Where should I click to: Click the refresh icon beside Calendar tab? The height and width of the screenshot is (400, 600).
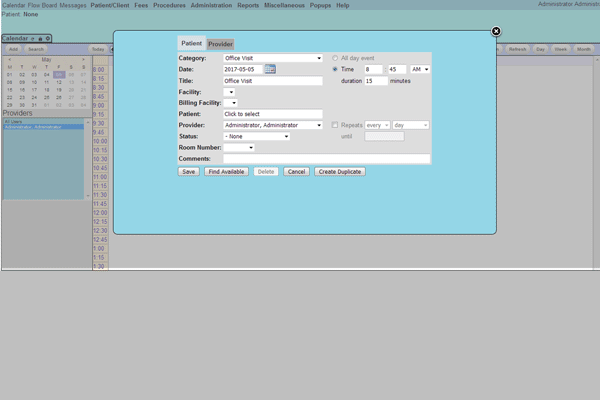tap(34, 39)
